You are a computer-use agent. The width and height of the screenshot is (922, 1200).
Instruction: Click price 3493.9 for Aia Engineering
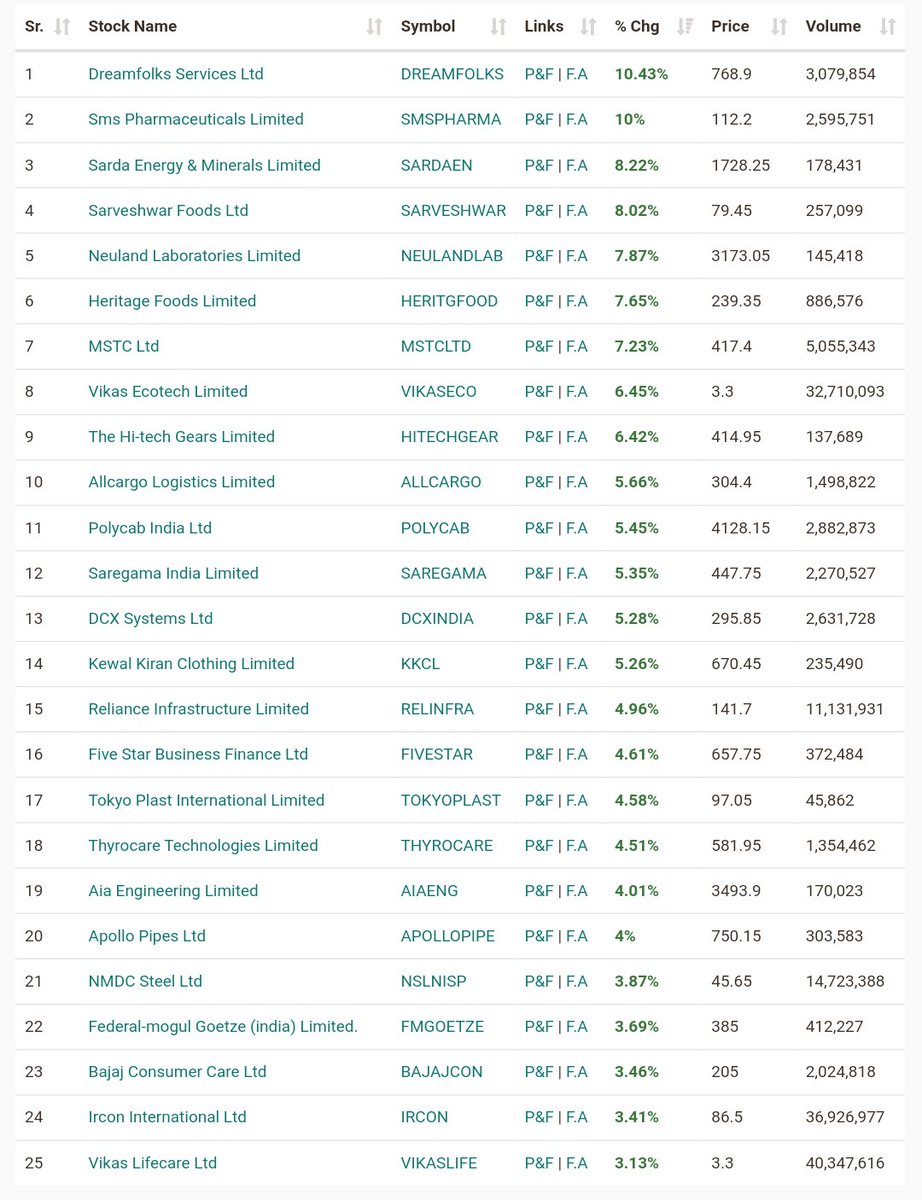click(737, 891)
